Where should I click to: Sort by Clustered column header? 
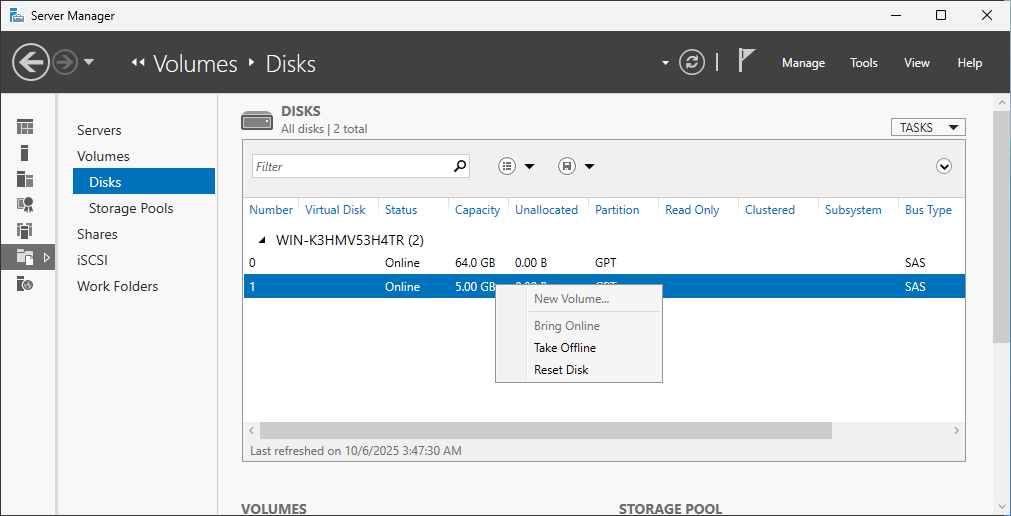tap(770, 210)
